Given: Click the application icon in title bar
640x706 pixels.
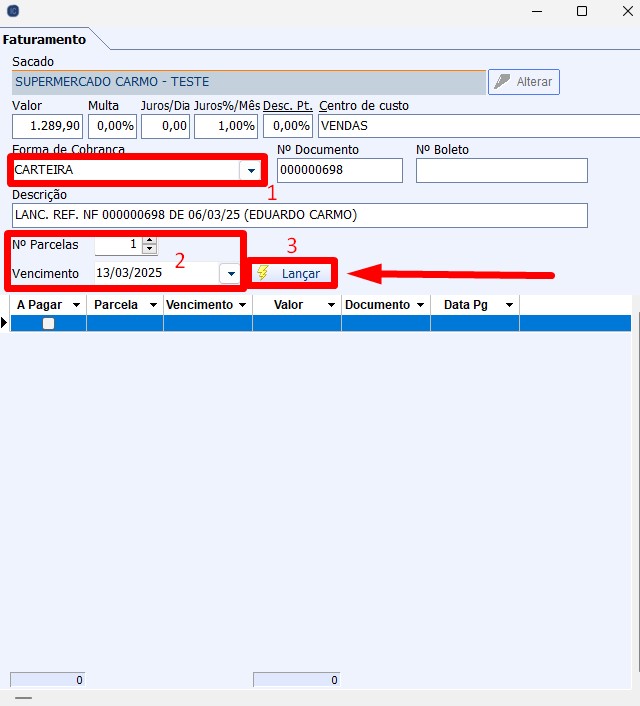Looking at the screenshot, I should pyautogui.click(x=12, y=12).
